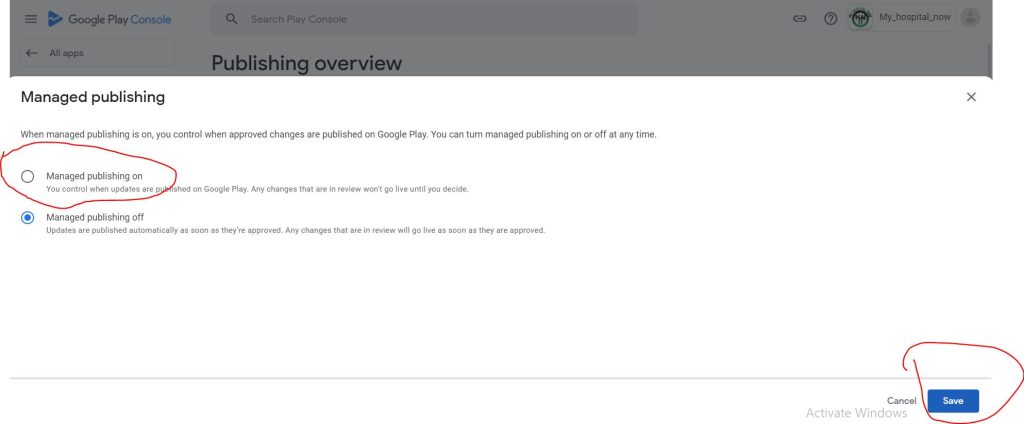Go to the All apps list
The width and height of the screenshot is (1024, 424).
tap(67, 53)
